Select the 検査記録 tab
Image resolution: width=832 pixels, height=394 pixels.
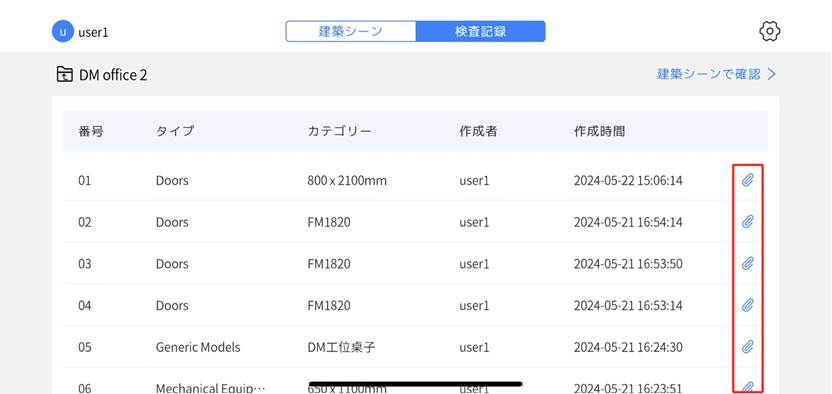[480, 31]
